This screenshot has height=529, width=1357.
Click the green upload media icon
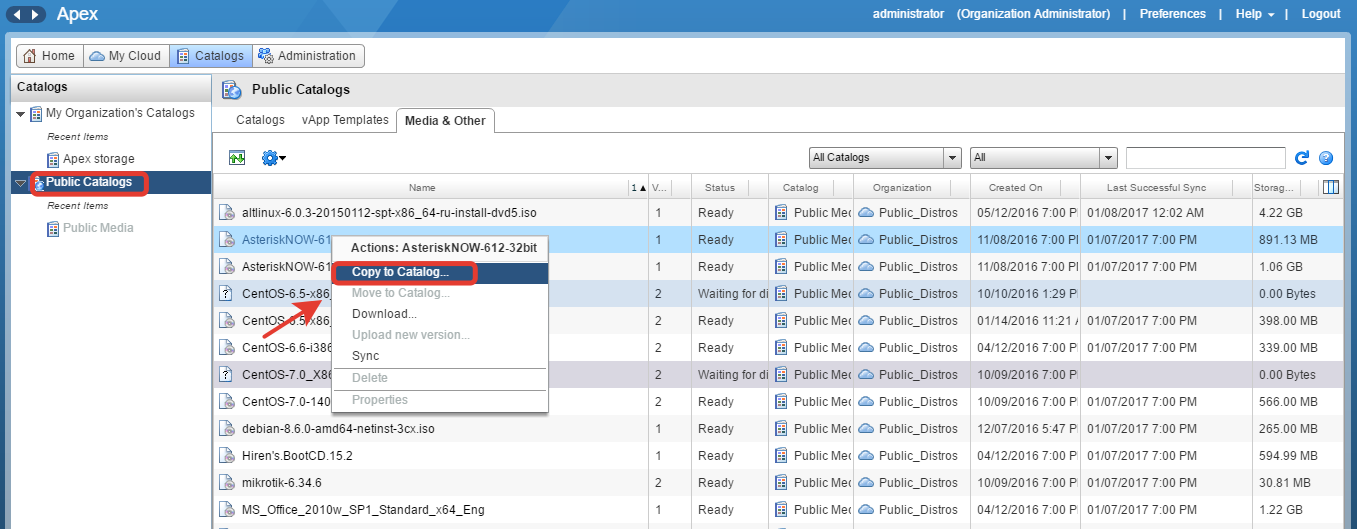237,158
